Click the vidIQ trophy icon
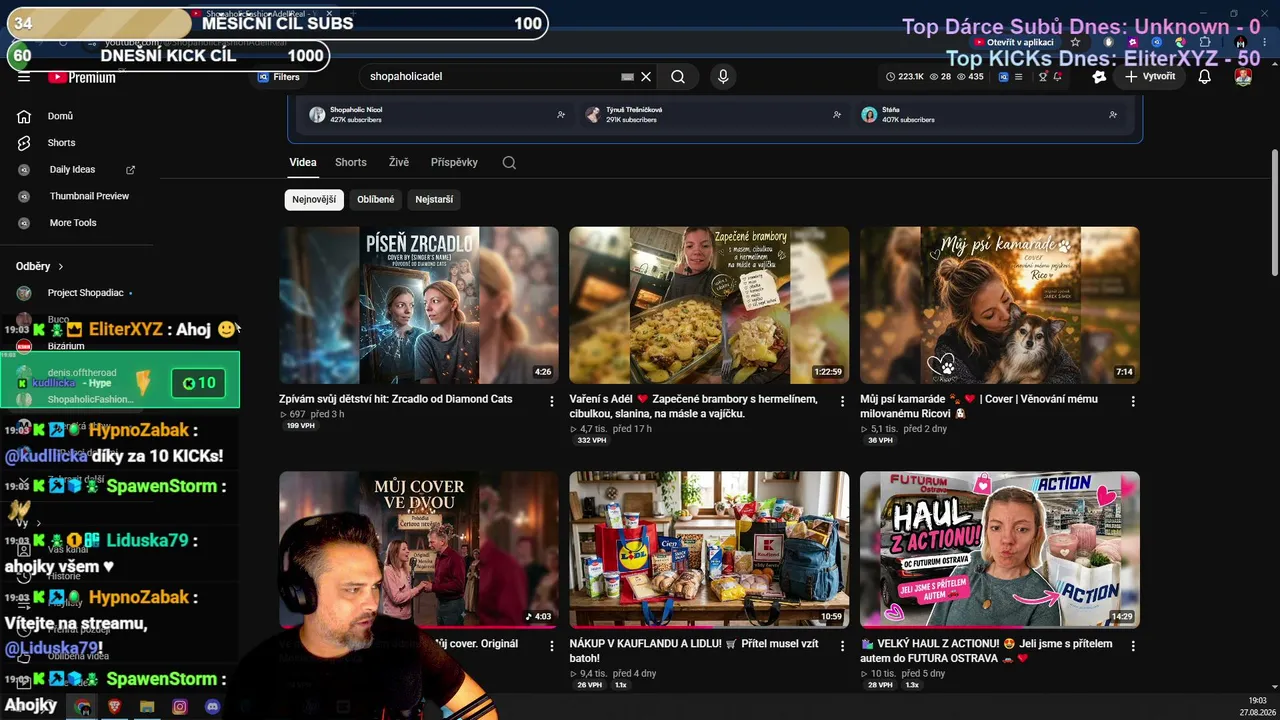The image size is (1280, 720). point(1043,77)
